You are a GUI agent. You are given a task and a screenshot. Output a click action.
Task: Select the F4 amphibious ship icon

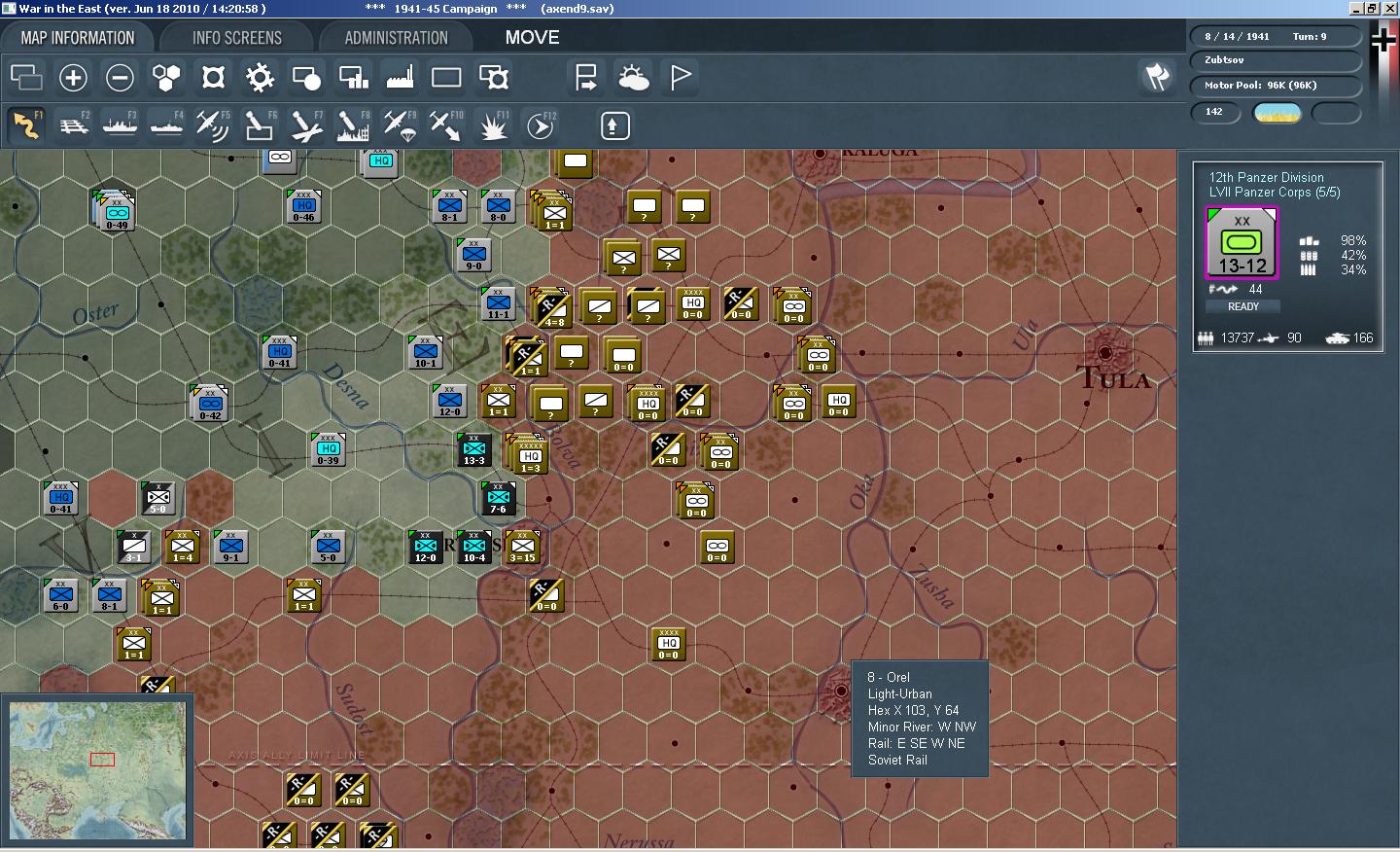[x=166, y=125]
